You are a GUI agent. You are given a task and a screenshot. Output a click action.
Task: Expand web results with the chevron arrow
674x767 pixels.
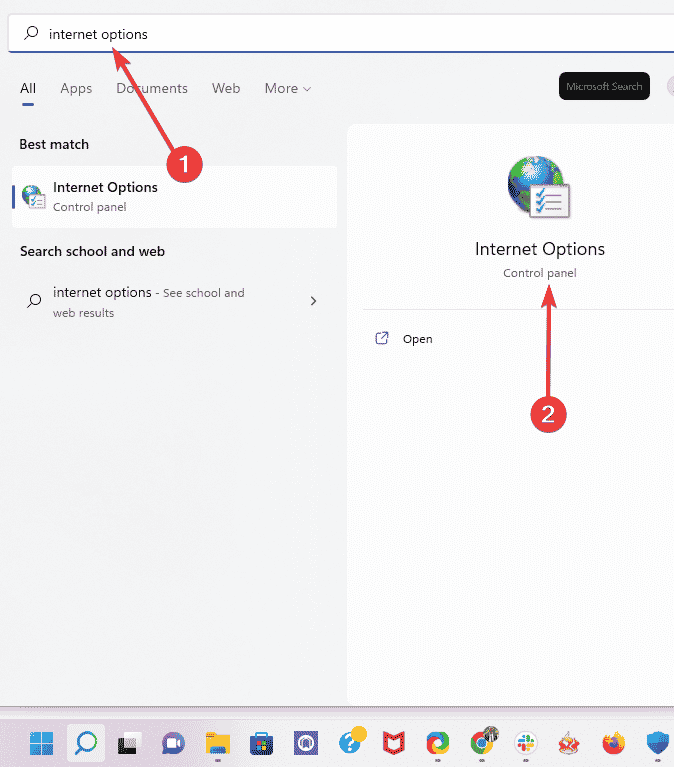tap(314, 301)
